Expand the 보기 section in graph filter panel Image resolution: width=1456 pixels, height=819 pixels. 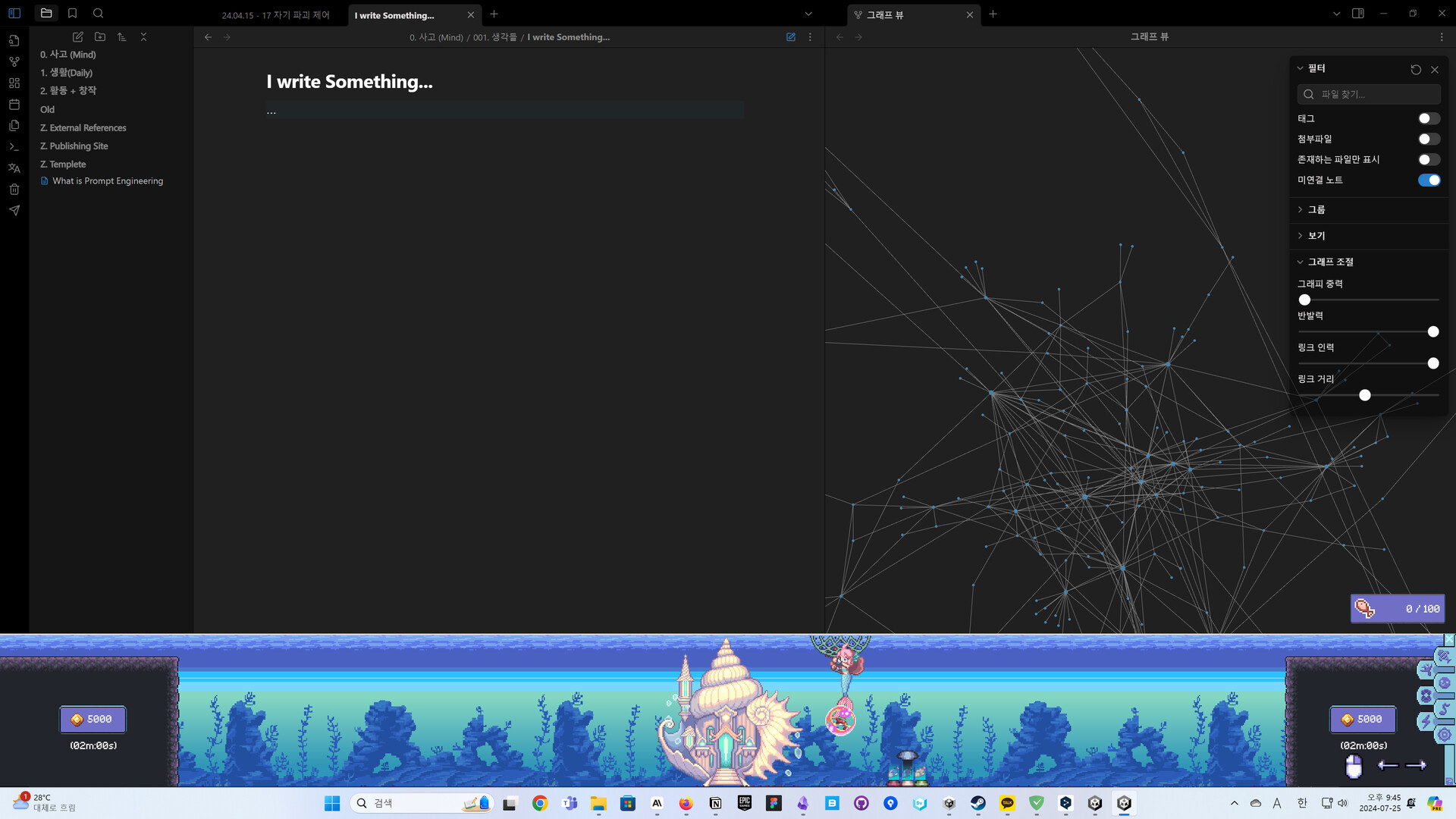(1316, 235)
